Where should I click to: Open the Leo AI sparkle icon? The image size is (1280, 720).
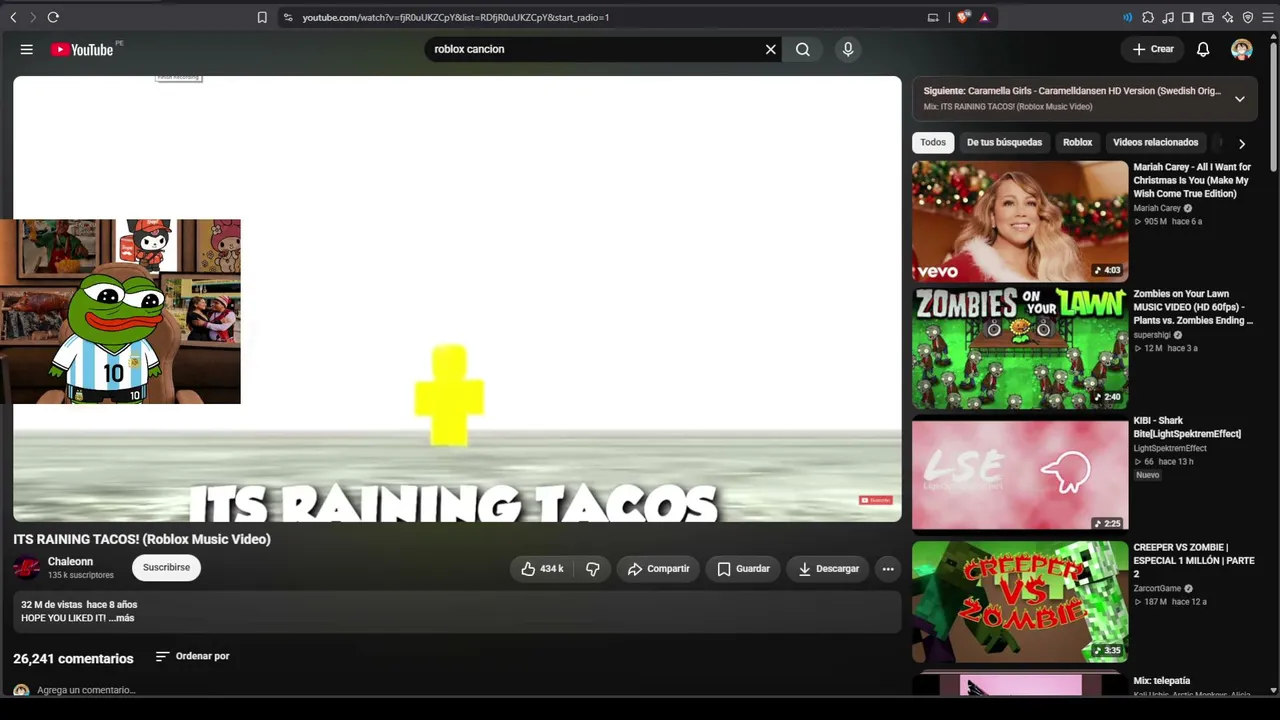(x=1228, y=17)
